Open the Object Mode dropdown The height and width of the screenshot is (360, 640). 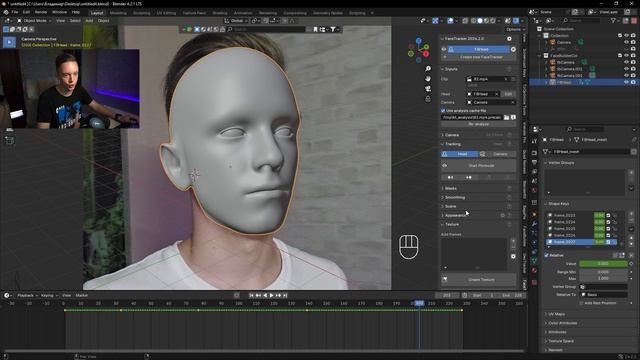point(34,20)
